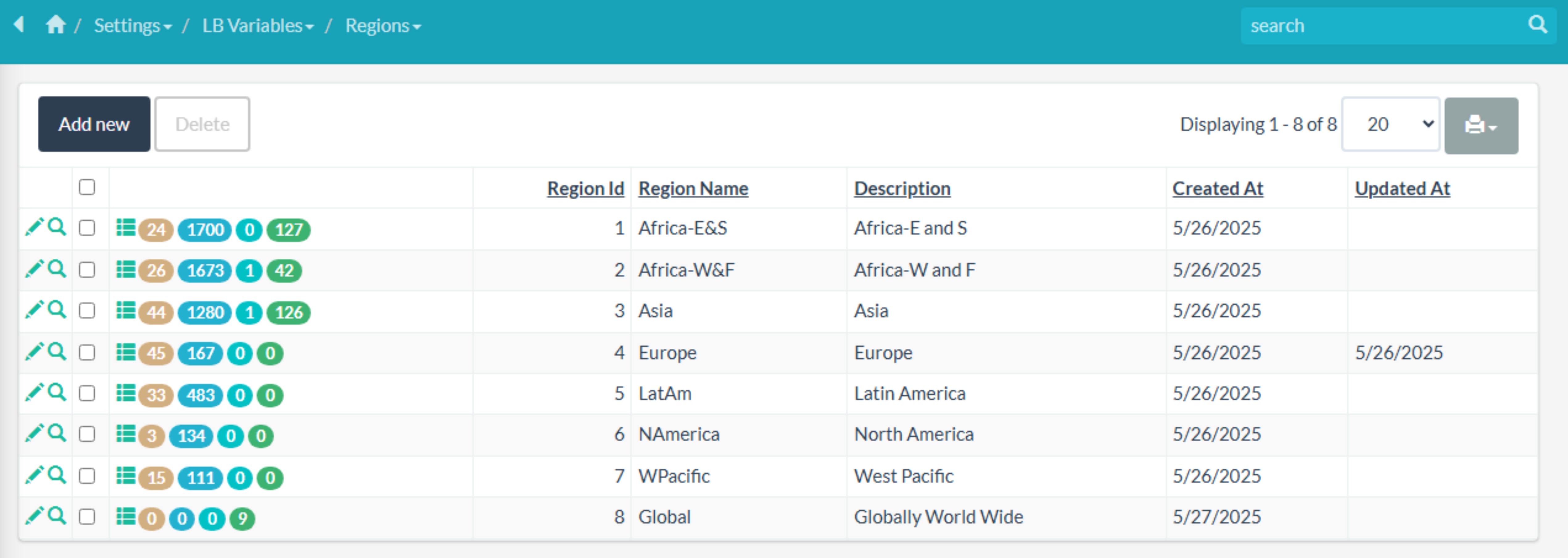
Task: Click the Add new button
Action: tap(94, 124)
